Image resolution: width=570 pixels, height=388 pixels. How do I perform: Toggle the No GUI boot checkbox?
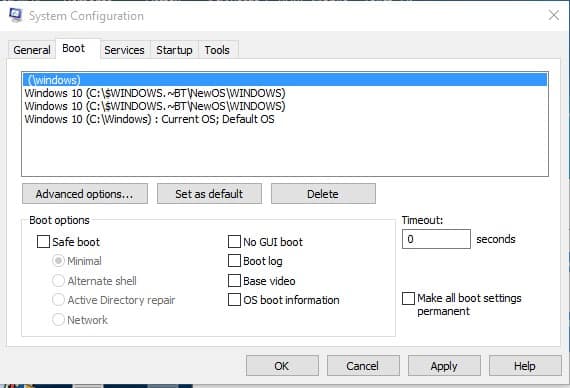[234, 241]
